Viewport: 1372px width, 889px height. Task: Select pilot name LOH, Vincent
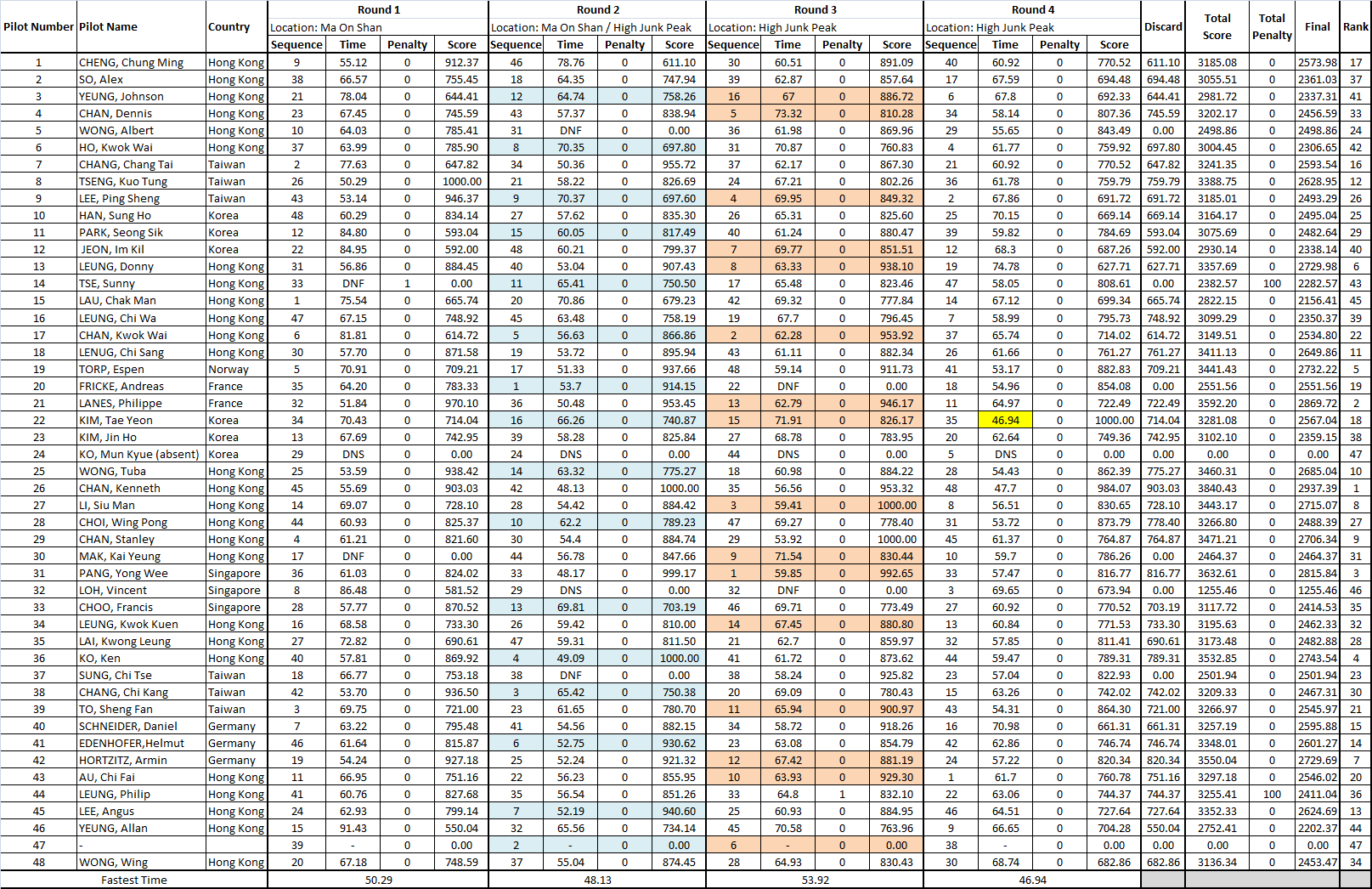point(113,591)
